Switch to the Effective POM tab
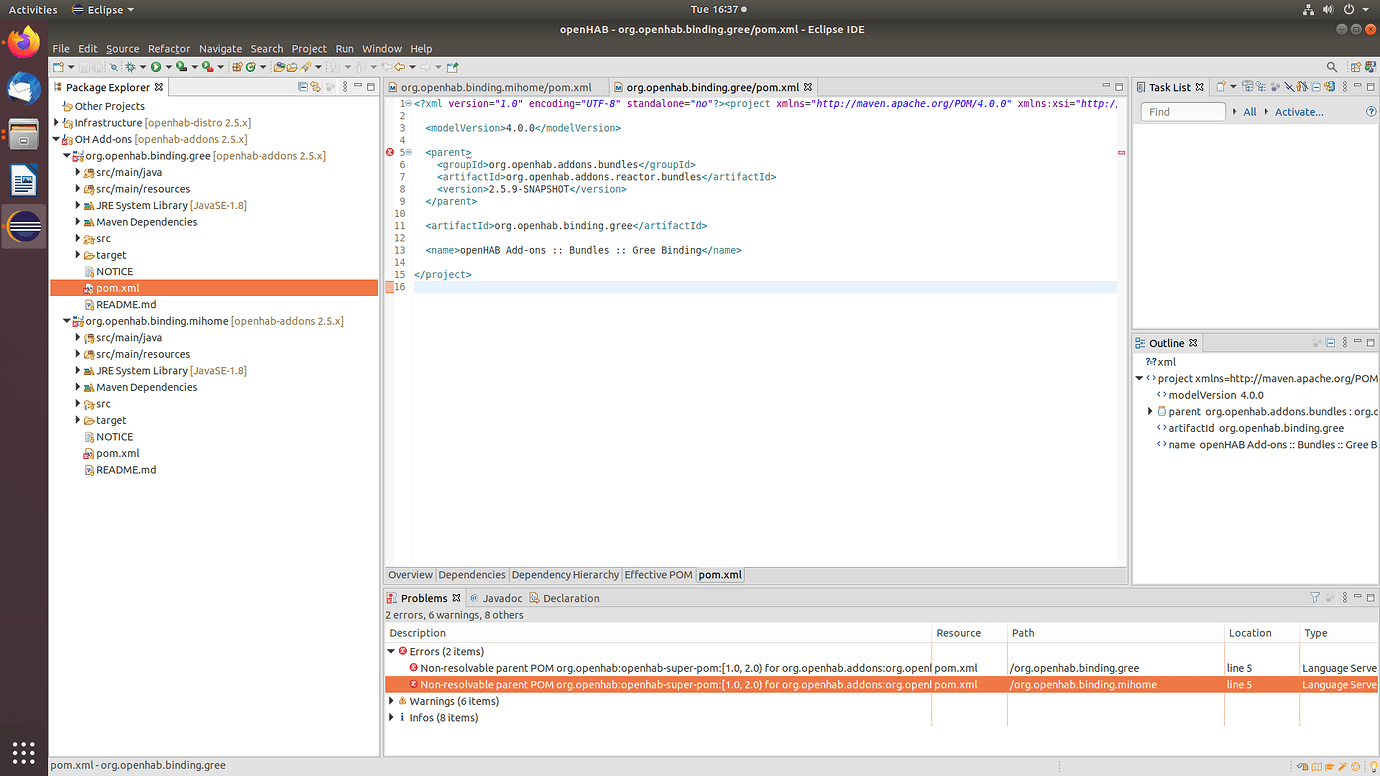 [658, 575]
